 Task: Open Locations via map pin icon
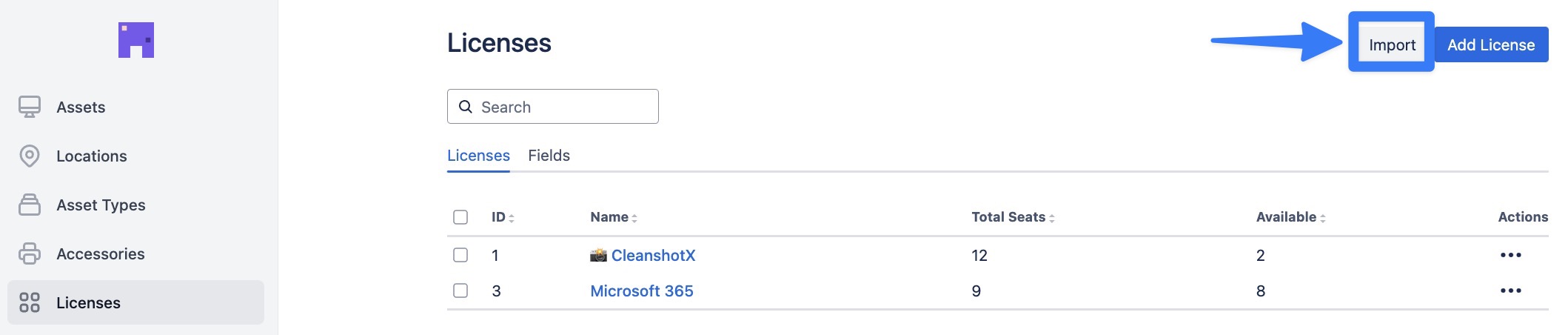tap(30, 156)
